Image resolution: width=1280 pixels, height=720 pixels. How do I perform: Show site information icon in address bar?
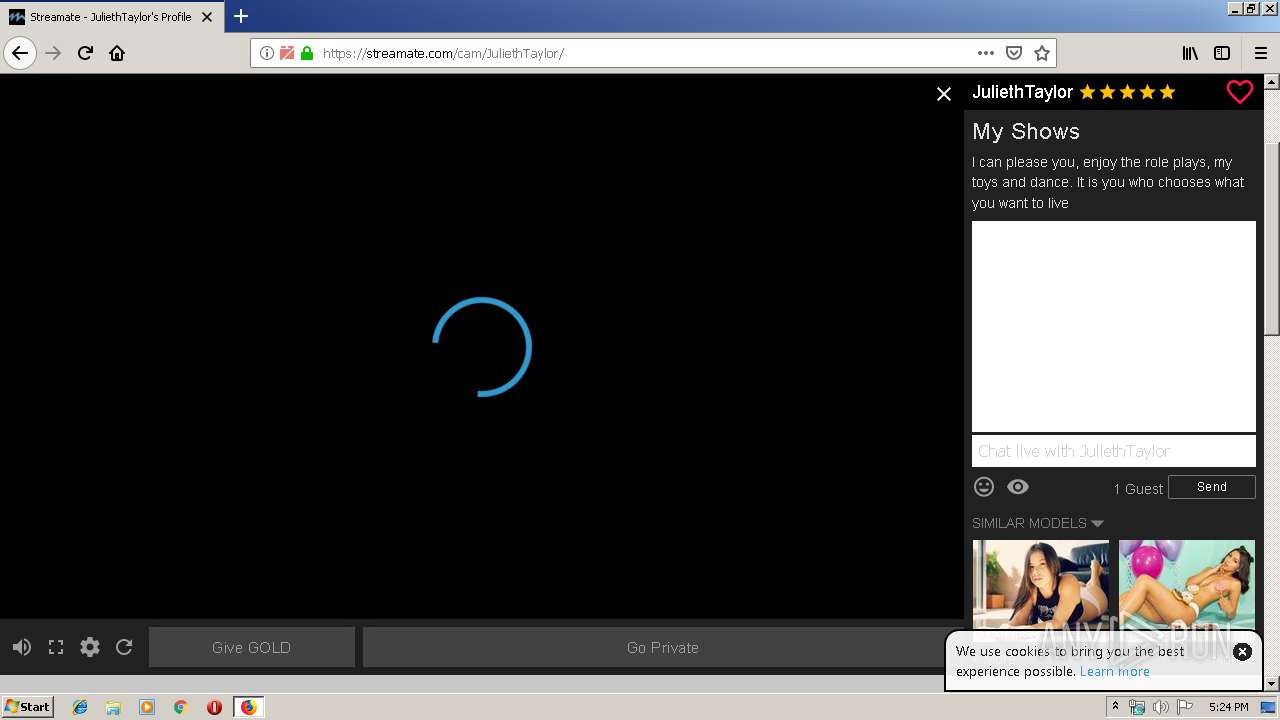tap(267, 53)
